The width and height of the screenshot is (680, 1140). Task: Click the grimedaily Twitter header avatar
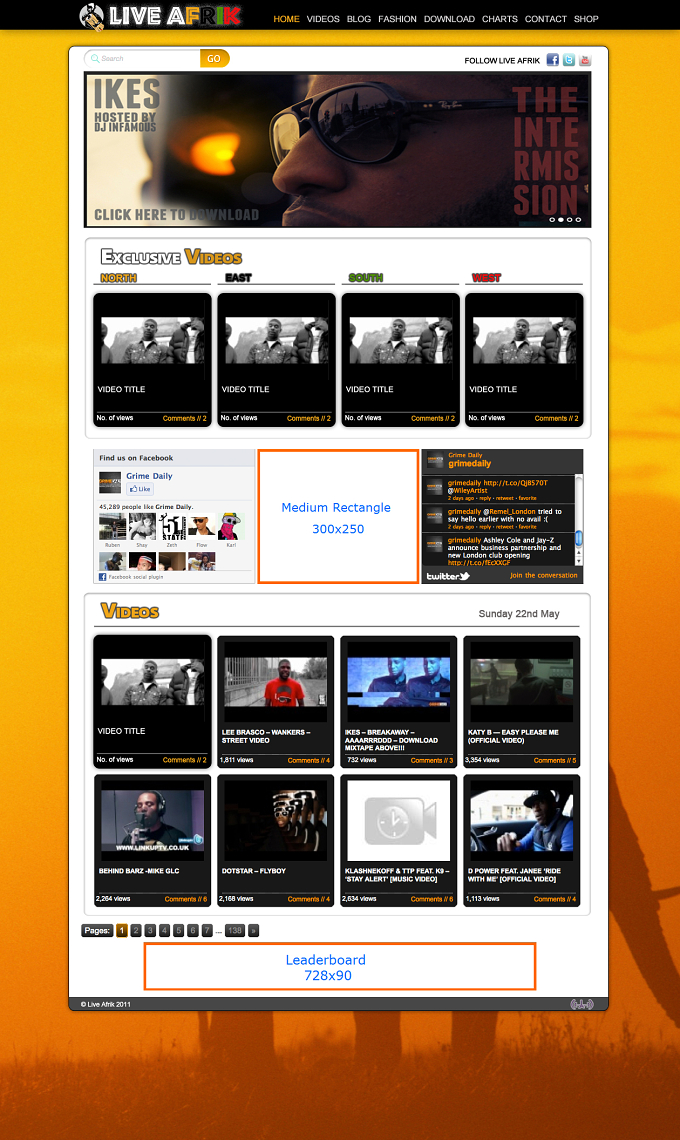pyautogui.click(x=435, y=460)
